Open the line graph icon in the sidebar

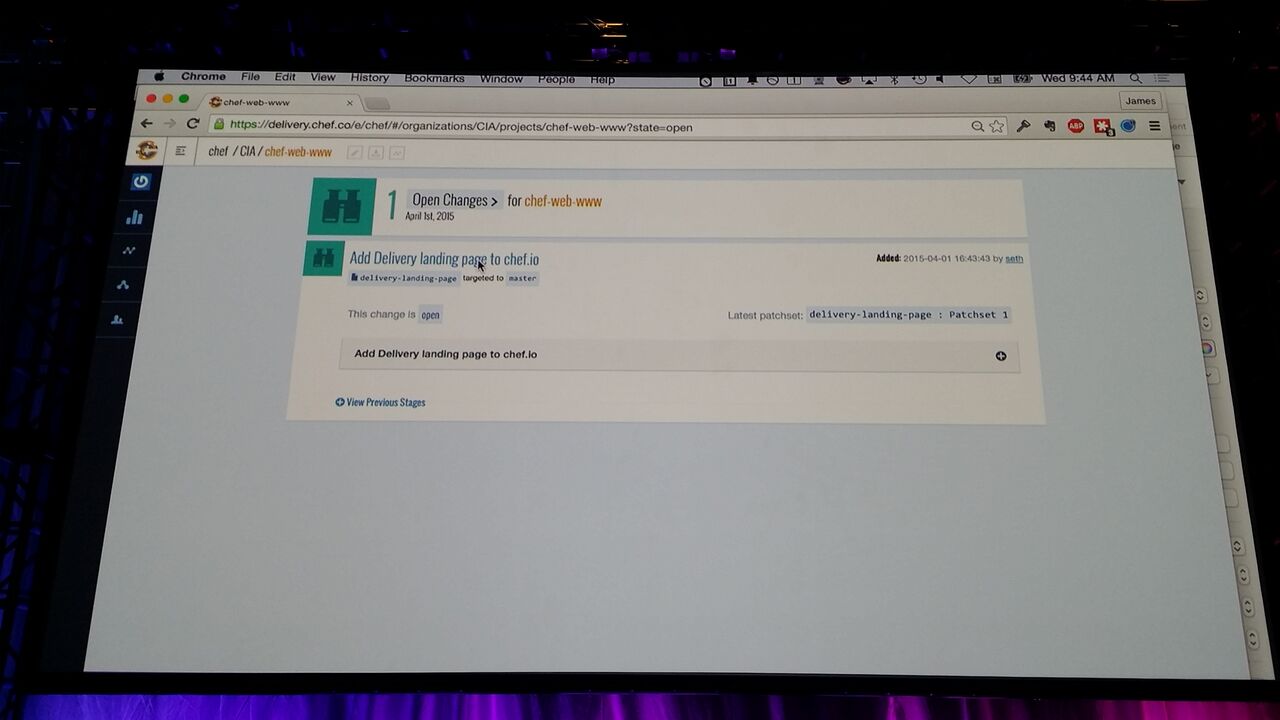tap(129, 250)
